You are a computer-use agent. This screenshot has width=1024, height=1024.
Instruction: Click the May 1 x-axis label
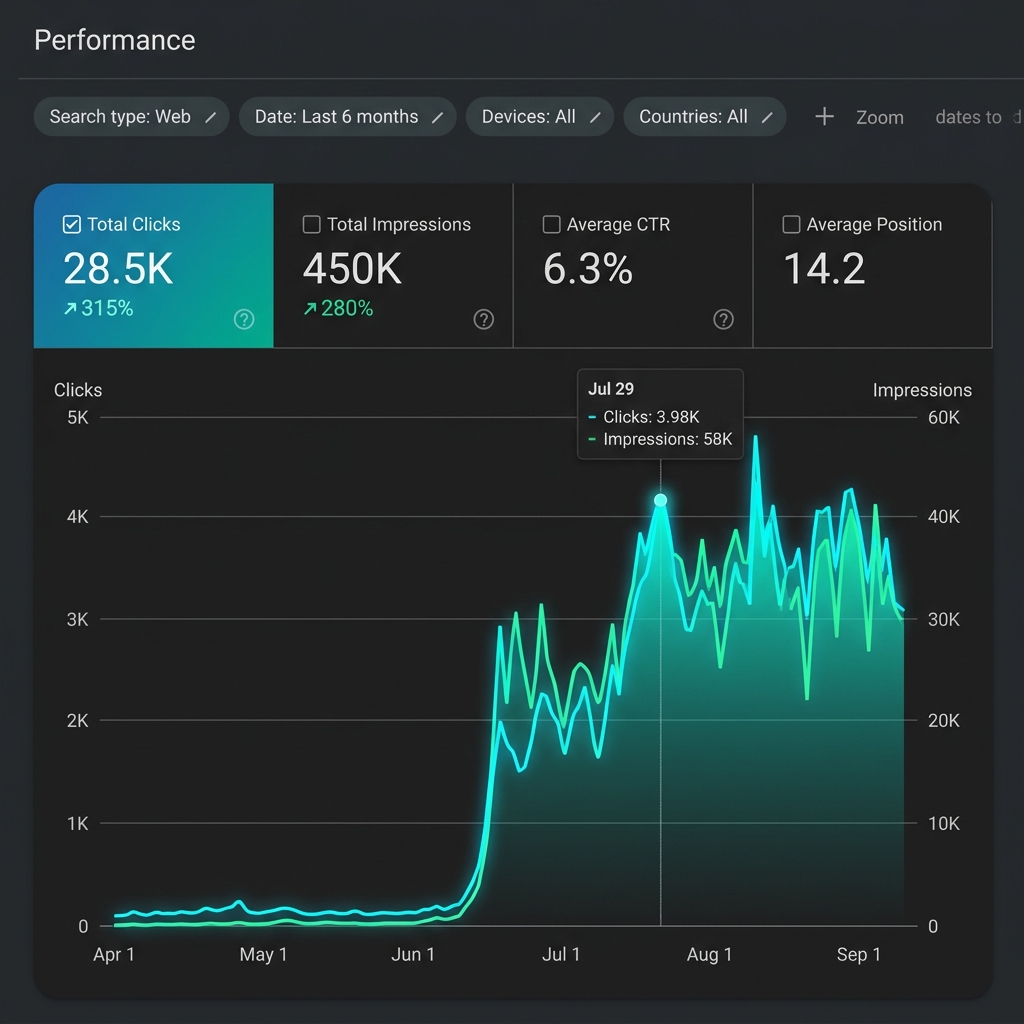263,954
